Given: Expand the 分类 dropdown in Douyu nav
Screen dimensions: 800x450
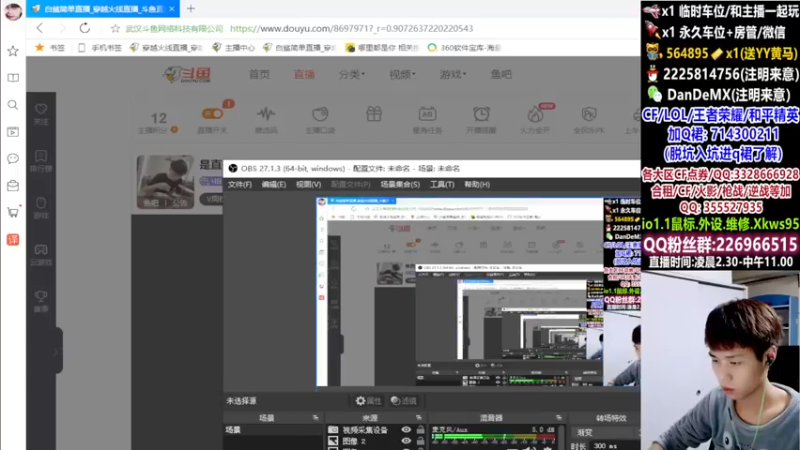Looking at the screenshot, I should point(352,74).
